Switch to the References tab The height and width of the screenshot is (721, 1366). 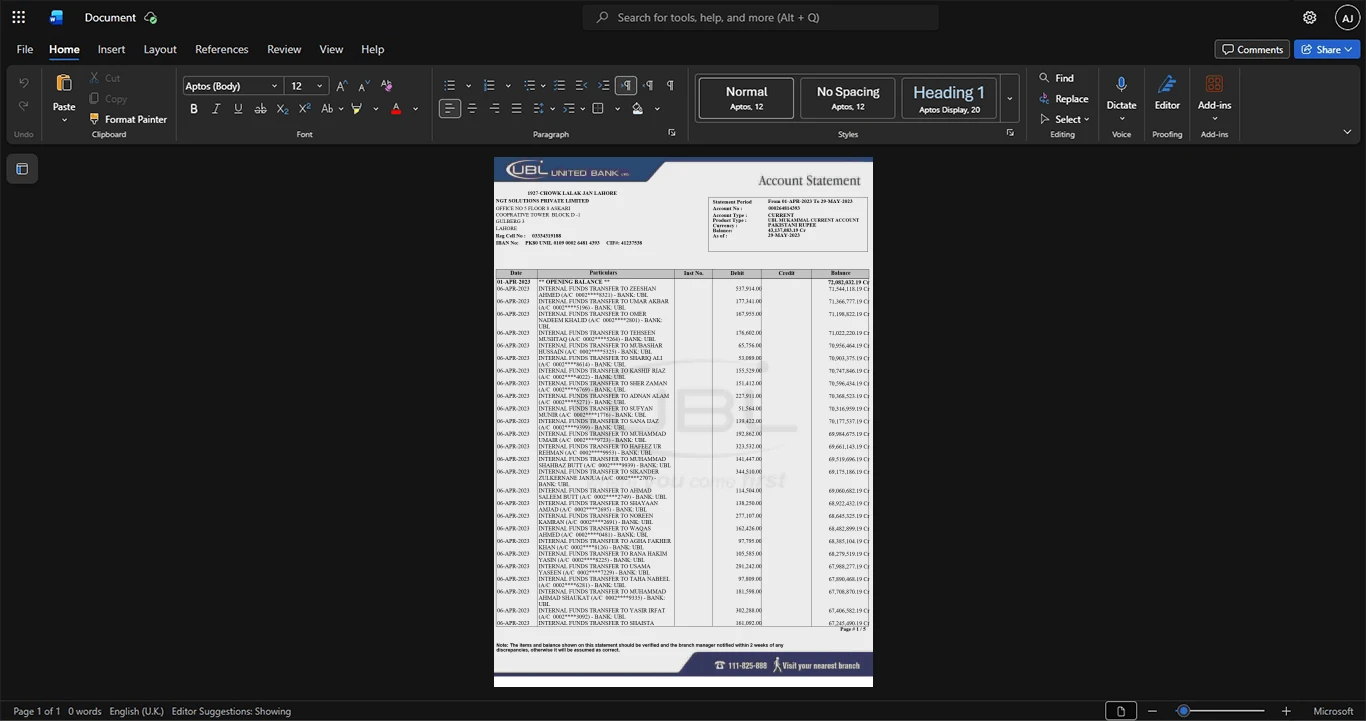coord(222,49)
